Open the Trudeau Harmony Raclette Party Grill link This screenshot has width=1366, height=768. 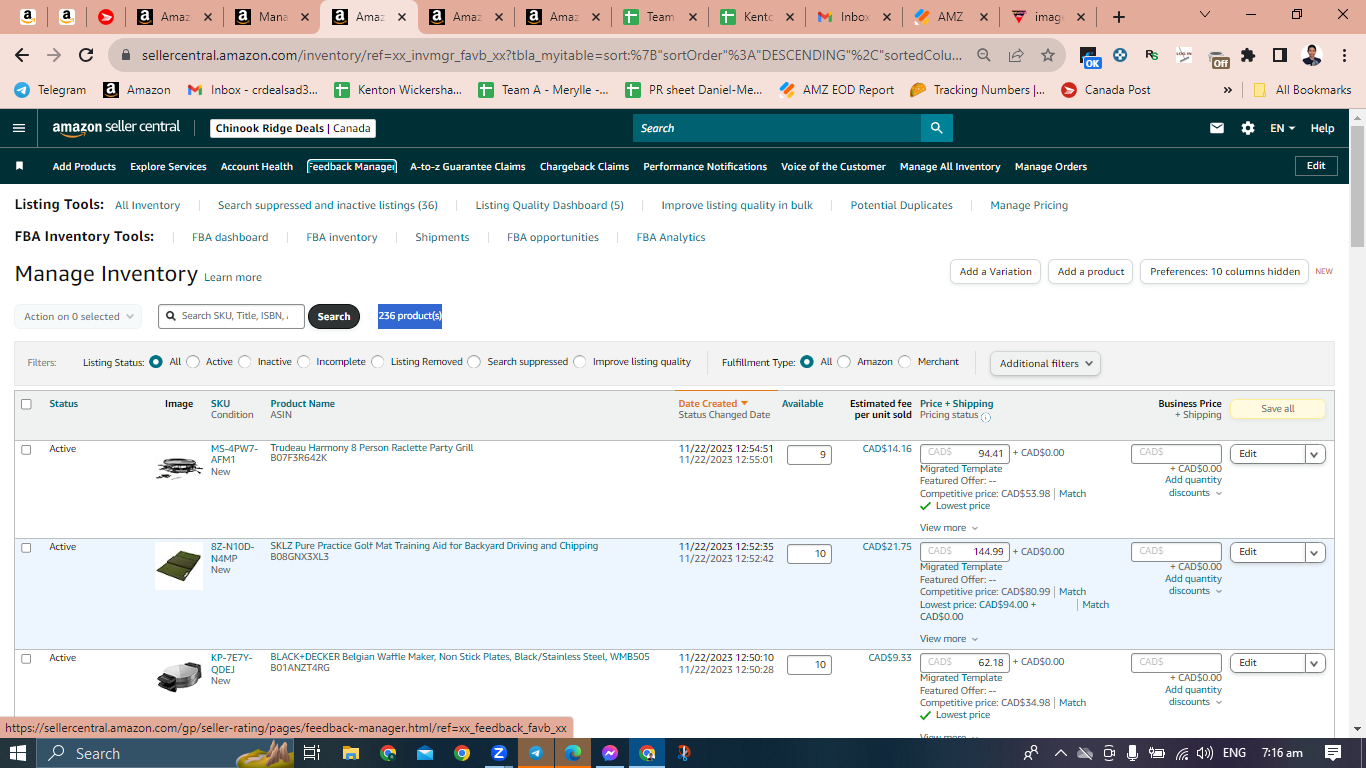tap(372, 447)
